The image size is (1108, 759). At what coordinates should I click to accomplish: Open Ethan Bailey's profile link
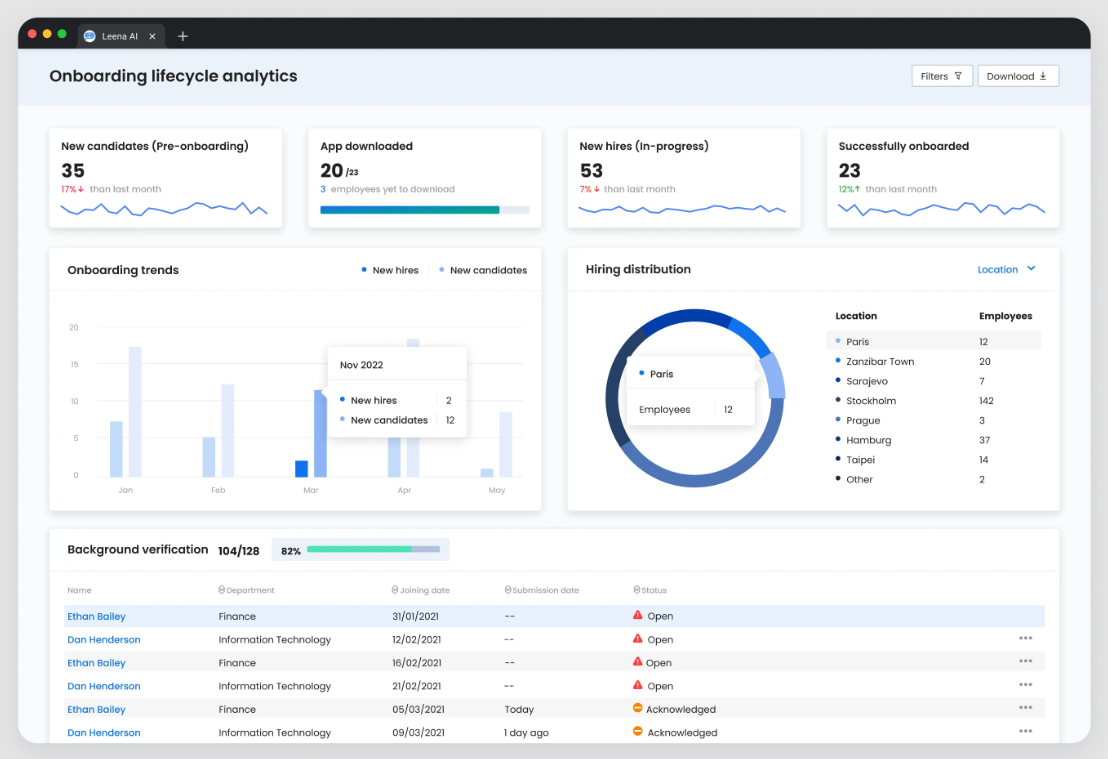(x=96, y=616)
